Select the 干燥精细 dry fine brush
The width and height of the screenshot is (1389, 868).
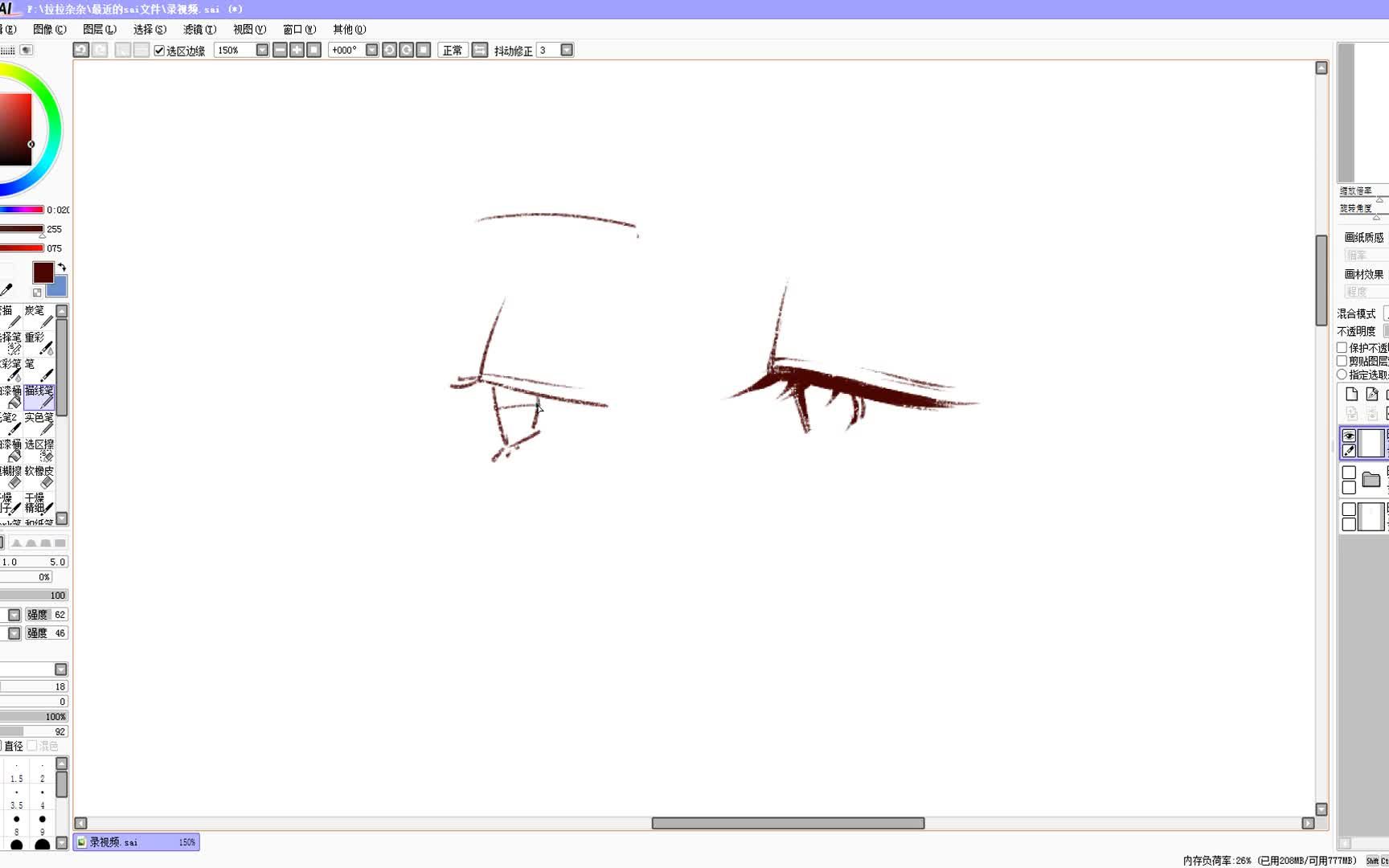[39, 503]
